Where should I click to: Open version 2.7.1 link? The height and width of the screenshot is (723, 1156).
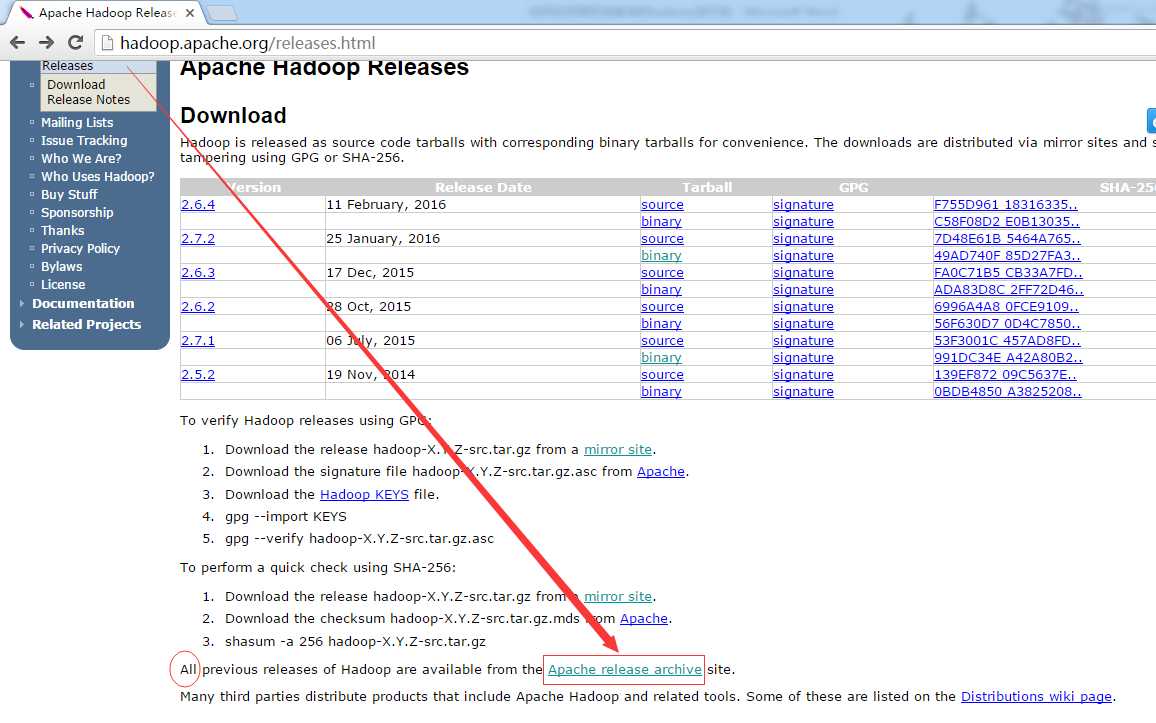[x=198, y=340]
